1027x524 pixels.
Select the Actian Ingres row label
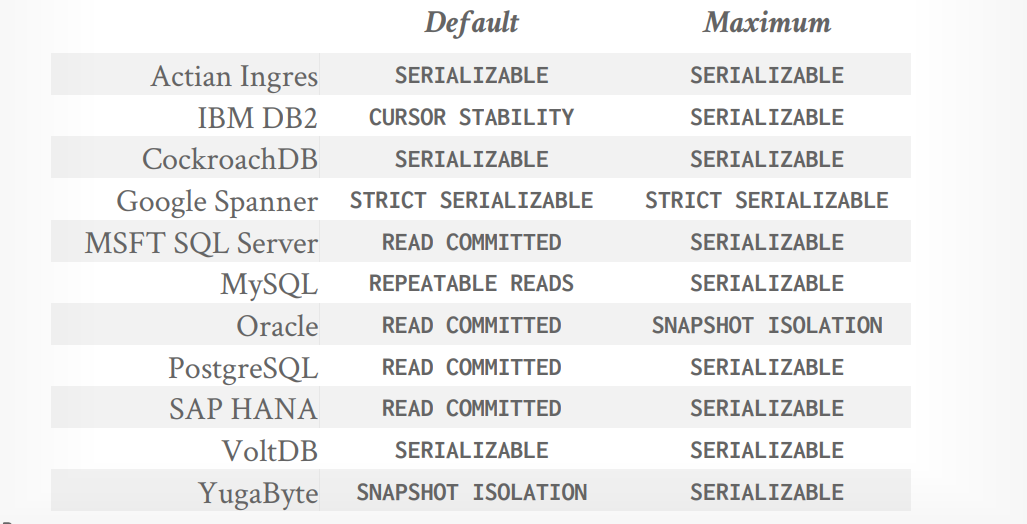pos(234,76)
